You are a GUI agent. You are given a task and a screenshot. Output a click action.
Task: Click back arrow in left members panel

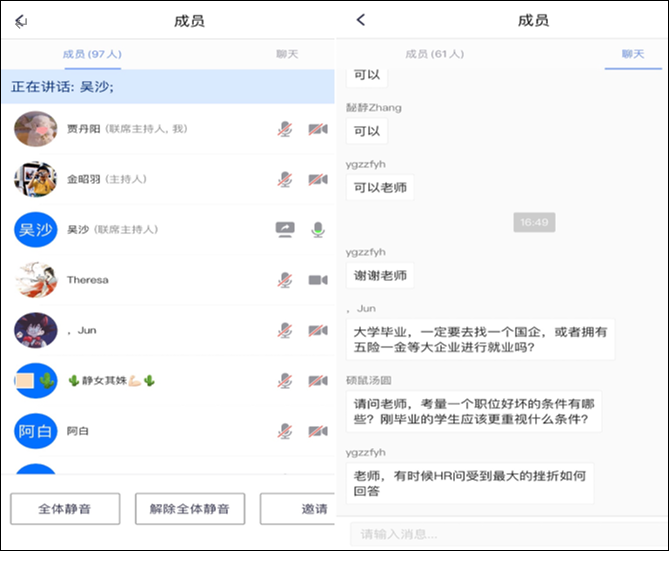21,21
